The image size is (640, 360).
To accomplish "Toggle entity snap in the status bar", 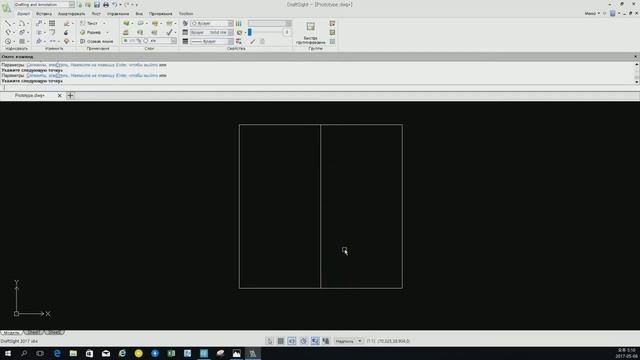I will pos(315,341).
